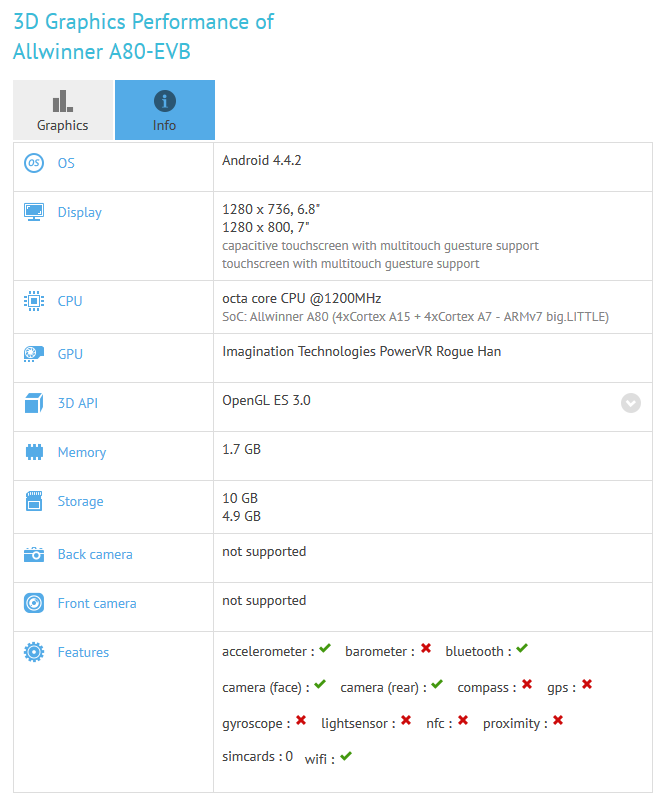The image size is (666, 803).
Task: Click the simcards : 0 text
Action: (x=258, y=757)
